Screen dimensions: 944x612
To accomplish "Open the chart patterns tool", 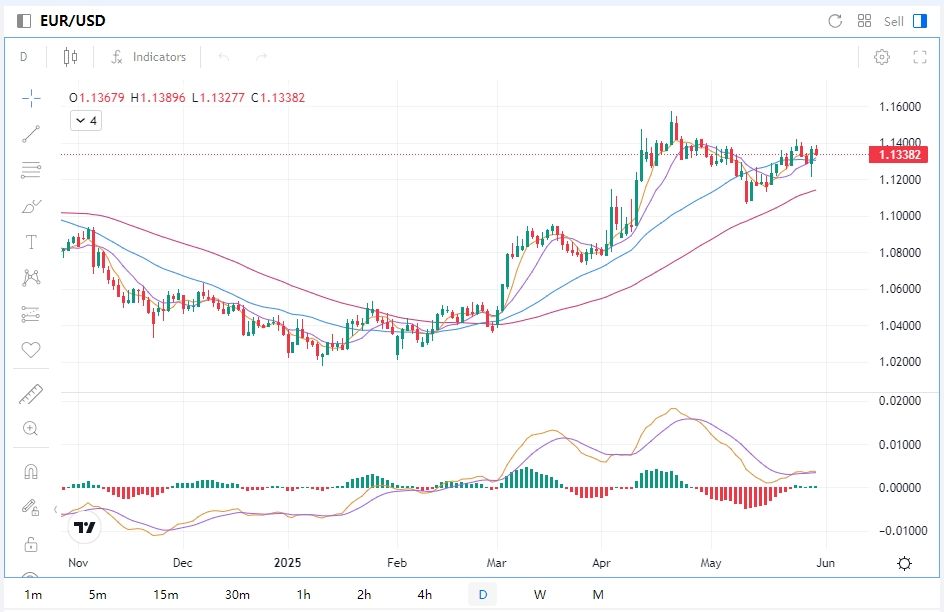I will 31,278.
